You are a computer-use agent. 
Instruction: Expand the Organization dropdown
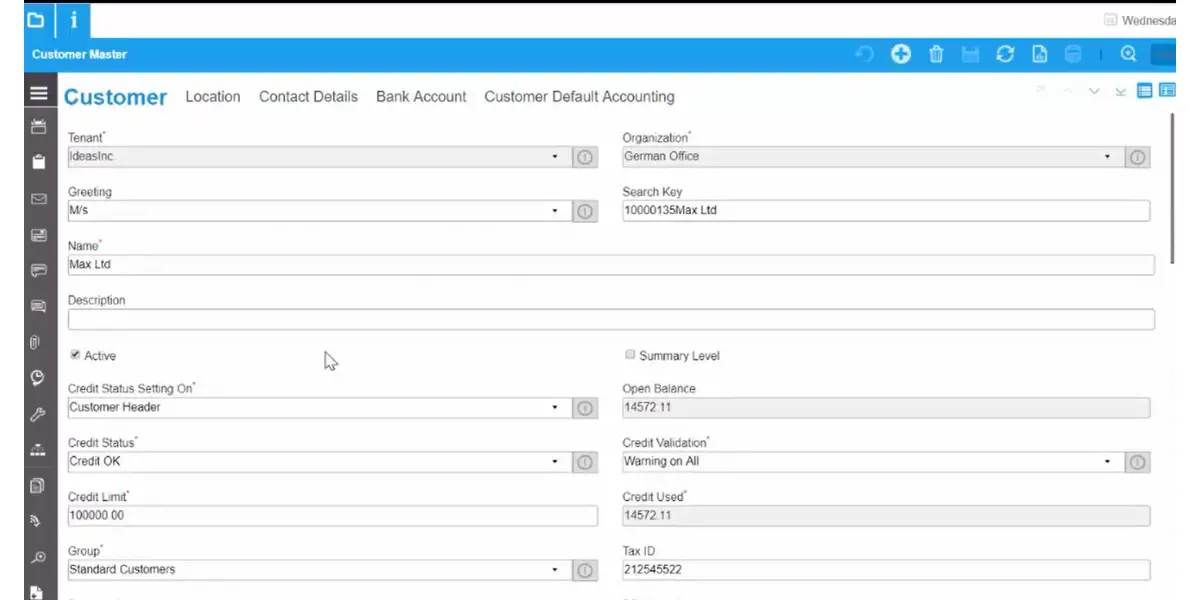1107,157
